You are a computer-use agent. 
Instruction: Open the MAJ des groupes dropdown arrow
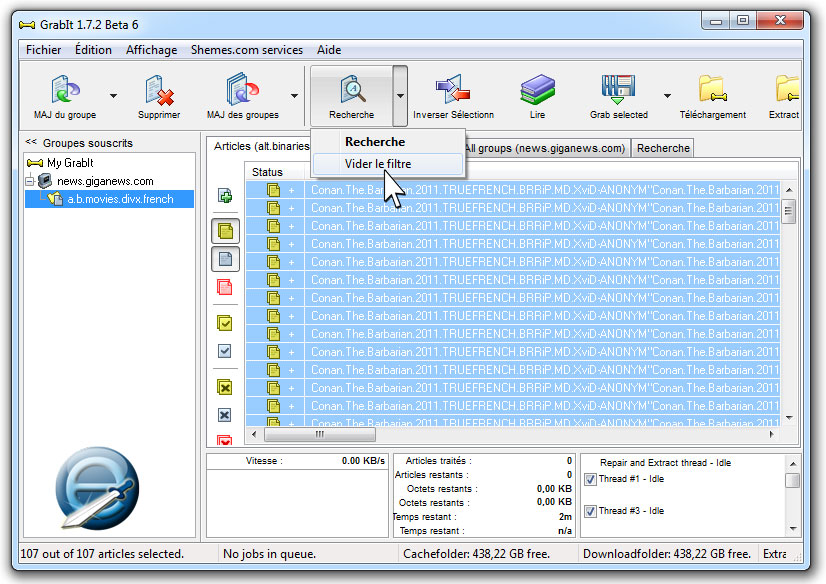294,96
